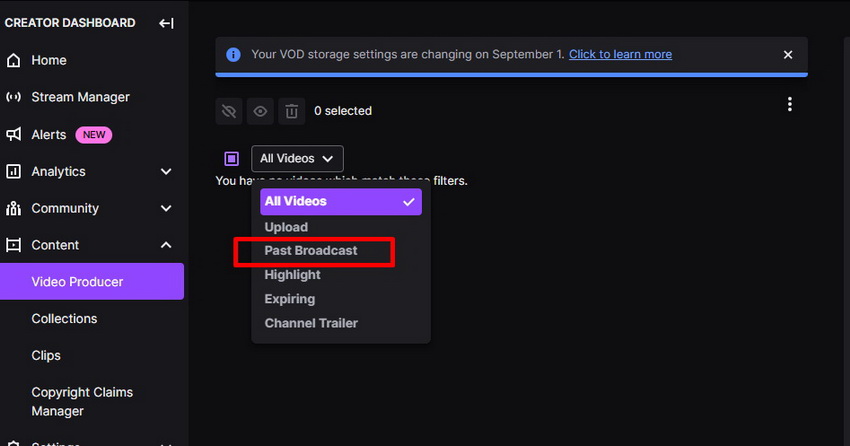Open the three-dot more options menu

pyautogui.click(x=790, y=104)
